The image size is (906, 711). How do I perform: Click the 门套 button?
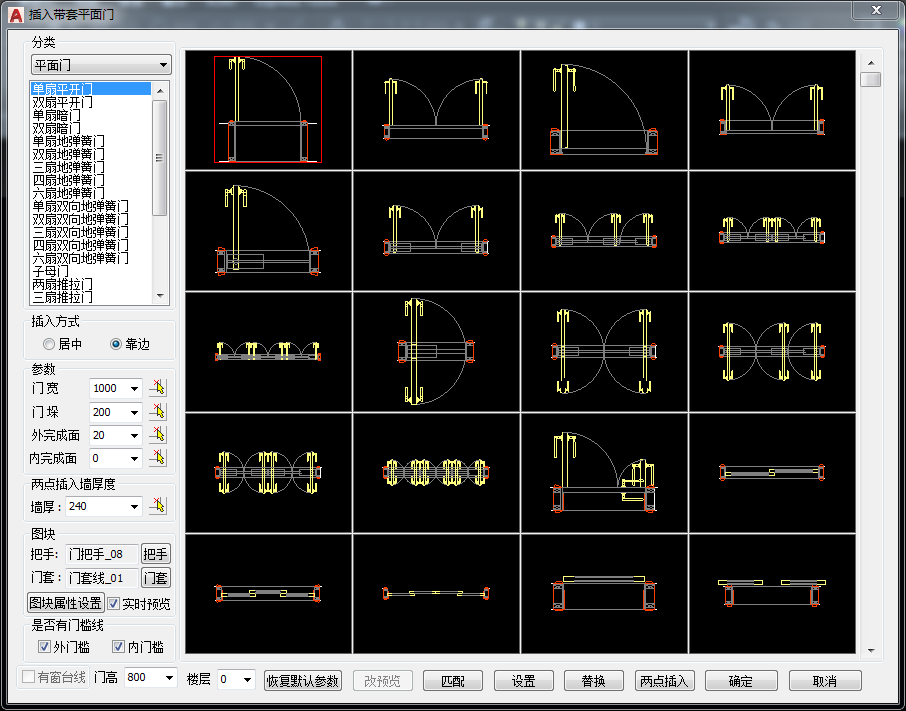click(x=155, y=578)
